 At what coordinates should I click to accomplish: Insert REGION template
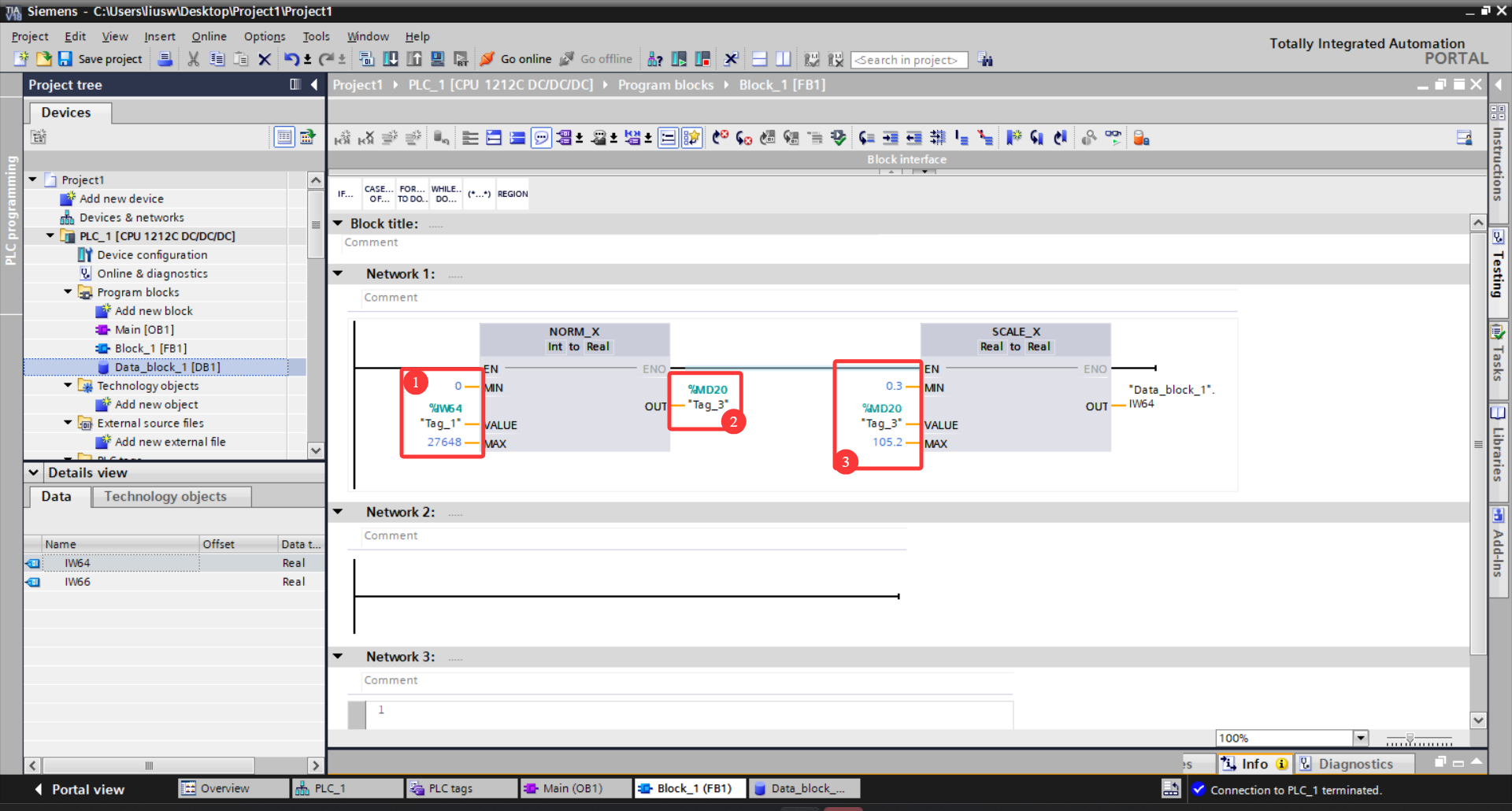tap(513, 194)
